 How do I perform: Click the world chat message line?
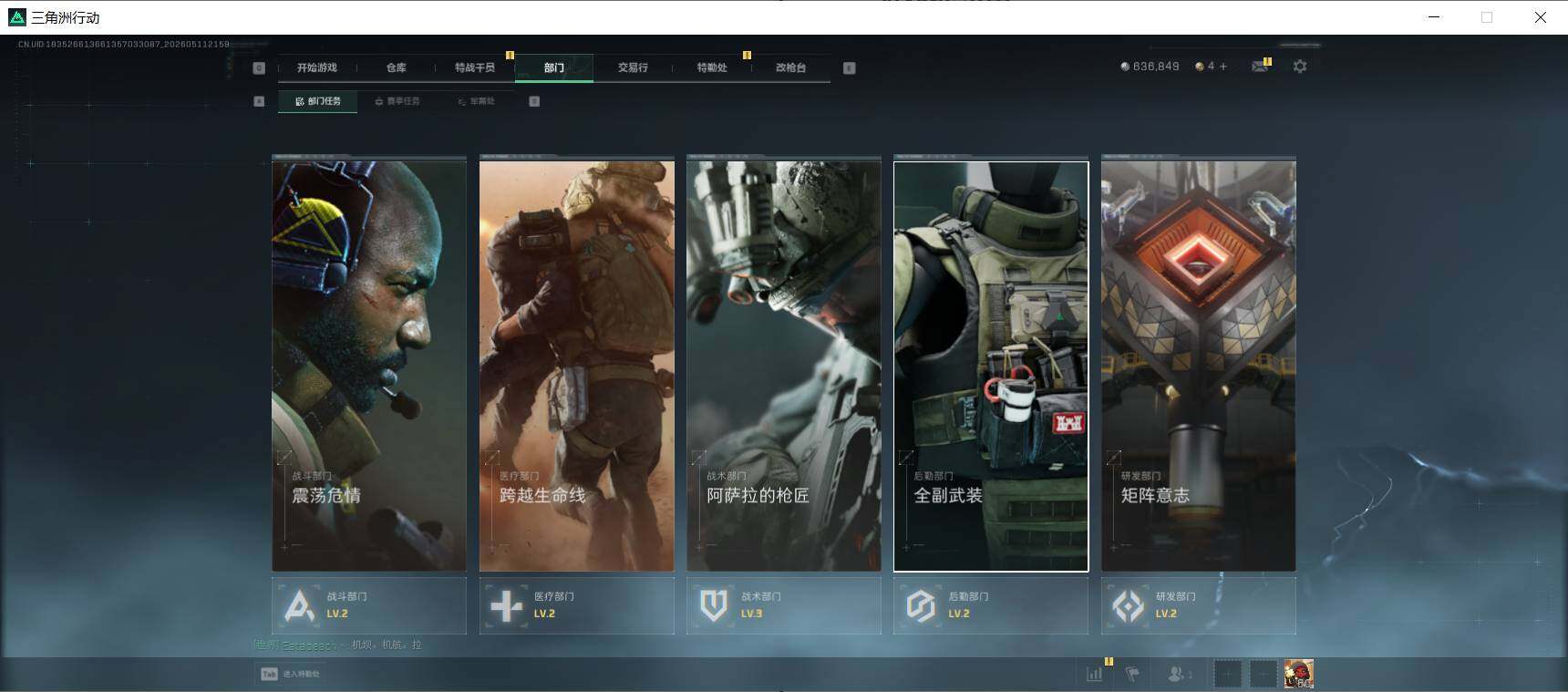pos(338,645)
